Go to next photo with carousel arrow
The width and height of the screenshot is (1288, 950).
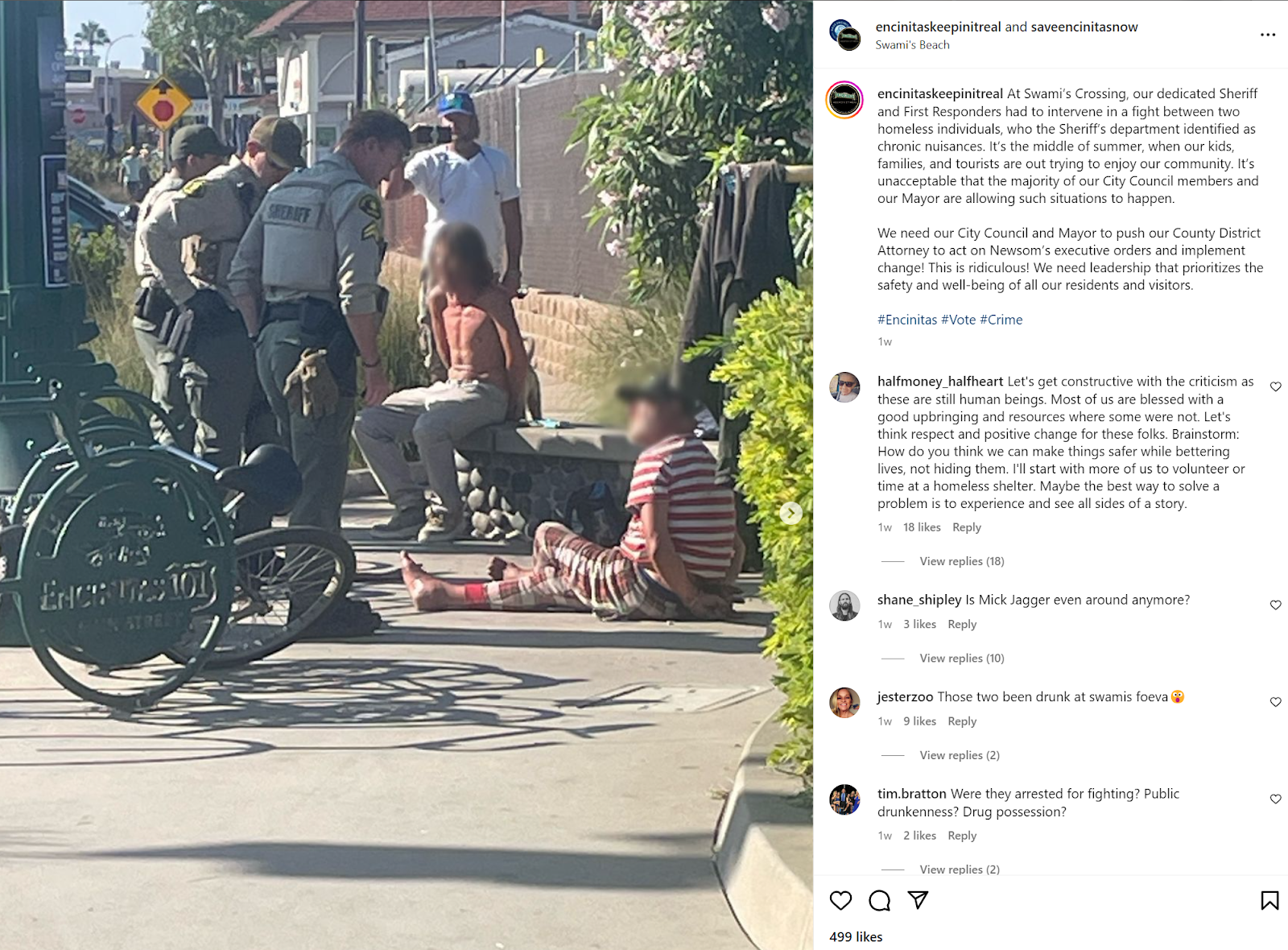pos(791,513)
